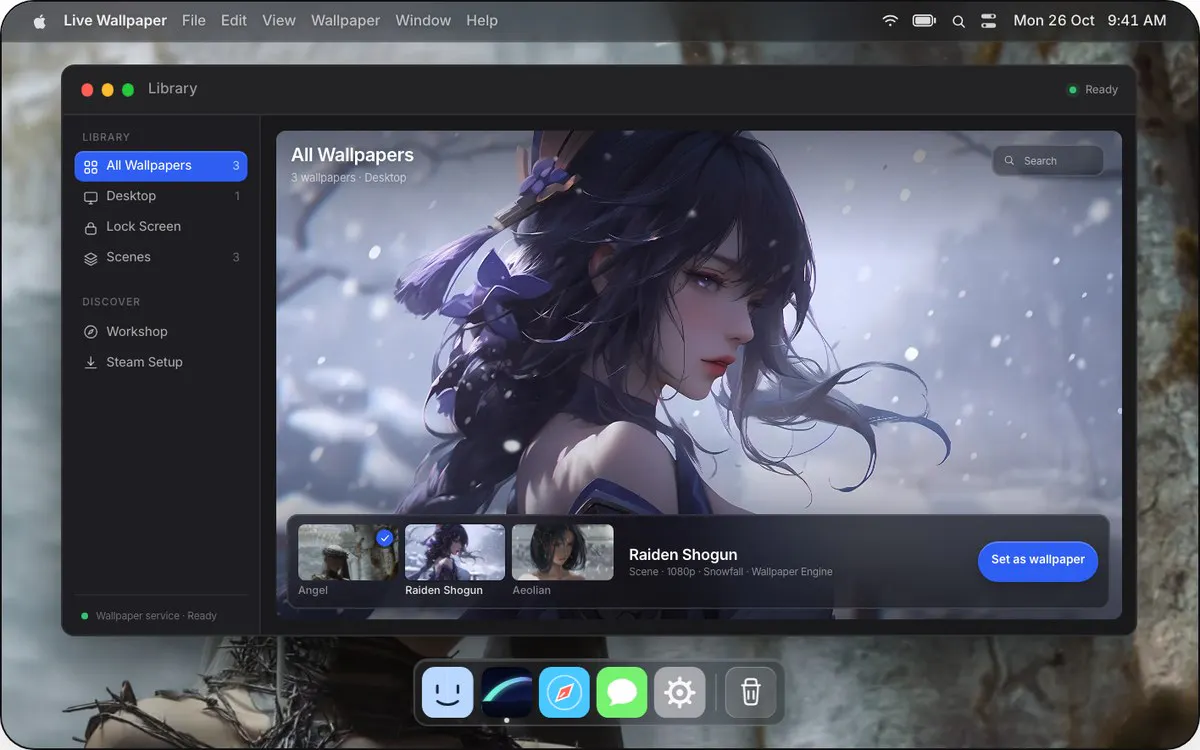Open the Help menu
This screenshot has height=750, width=1200.
click(x=482, y=21)
